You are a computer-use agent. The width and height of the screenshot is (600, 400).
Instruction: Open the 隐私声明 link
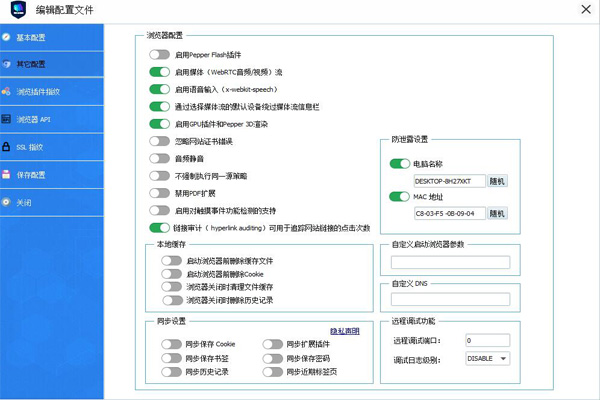(344, 331)
